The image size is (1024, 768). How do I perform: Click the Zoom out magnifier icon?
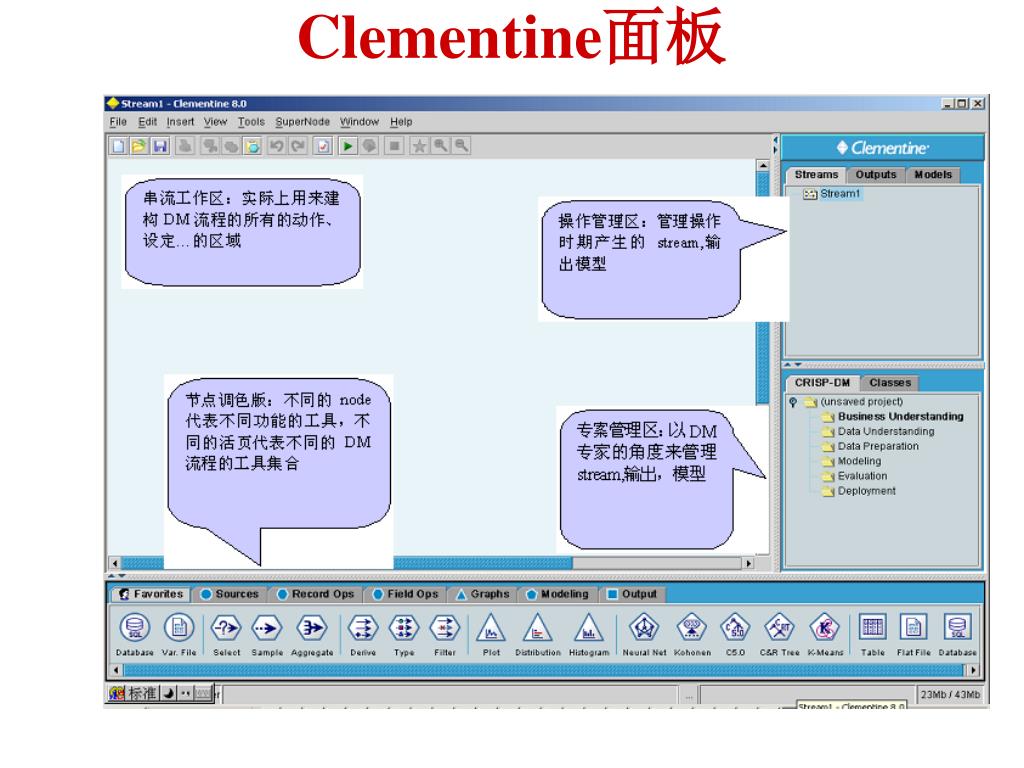[461, 146]
